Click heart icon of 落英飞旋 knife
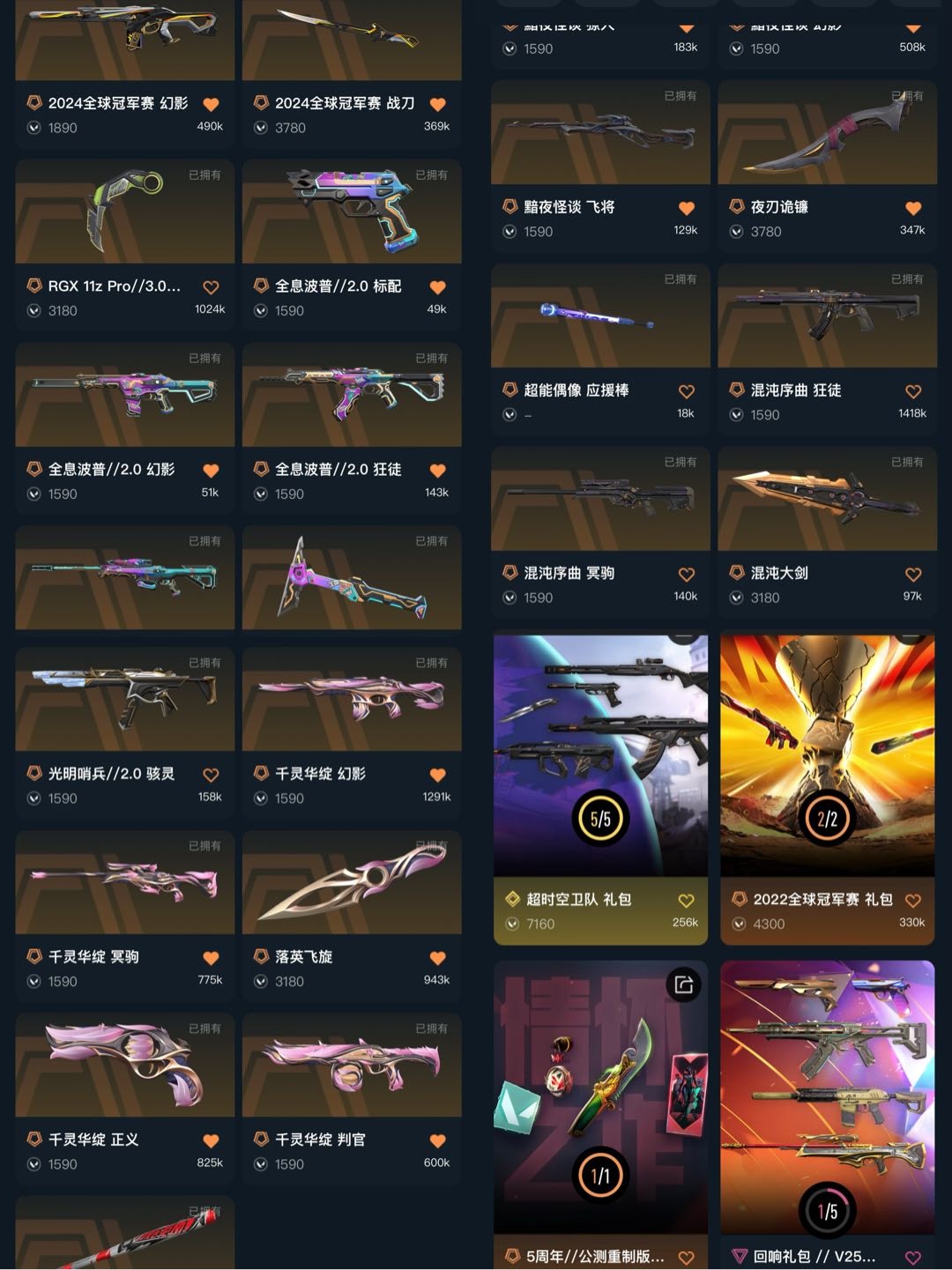 point(437,958)
